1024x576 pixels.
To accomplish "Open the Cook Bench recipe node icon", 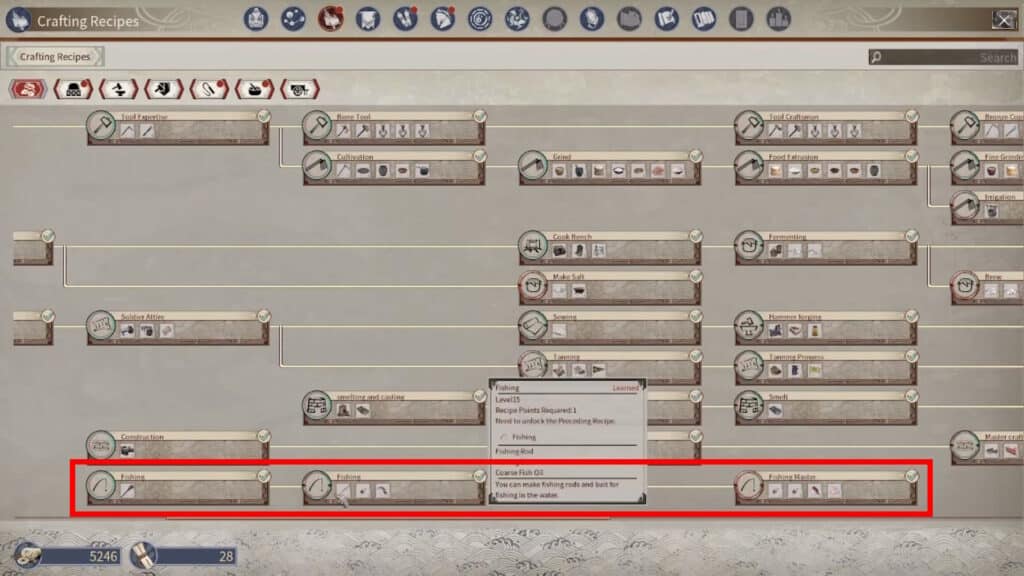I will [533, 245].
